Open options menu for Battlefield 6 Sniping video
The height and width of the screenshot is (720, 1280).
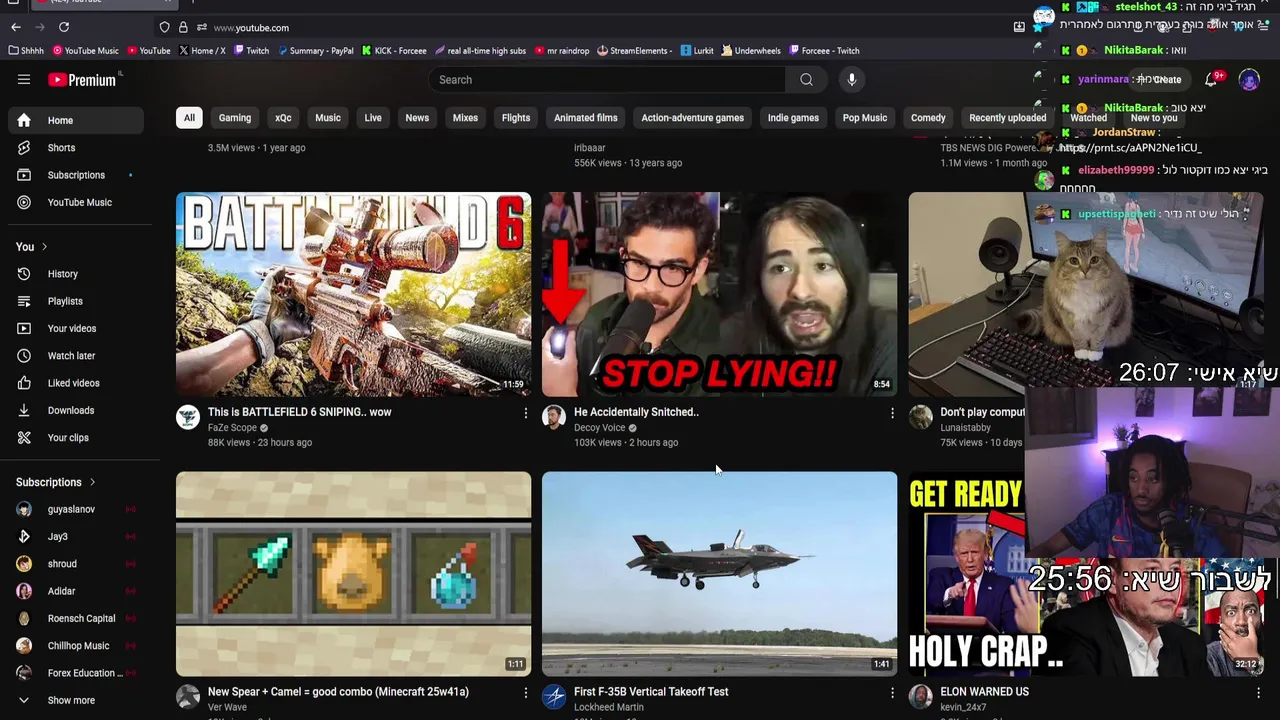(x=526, y=413)
